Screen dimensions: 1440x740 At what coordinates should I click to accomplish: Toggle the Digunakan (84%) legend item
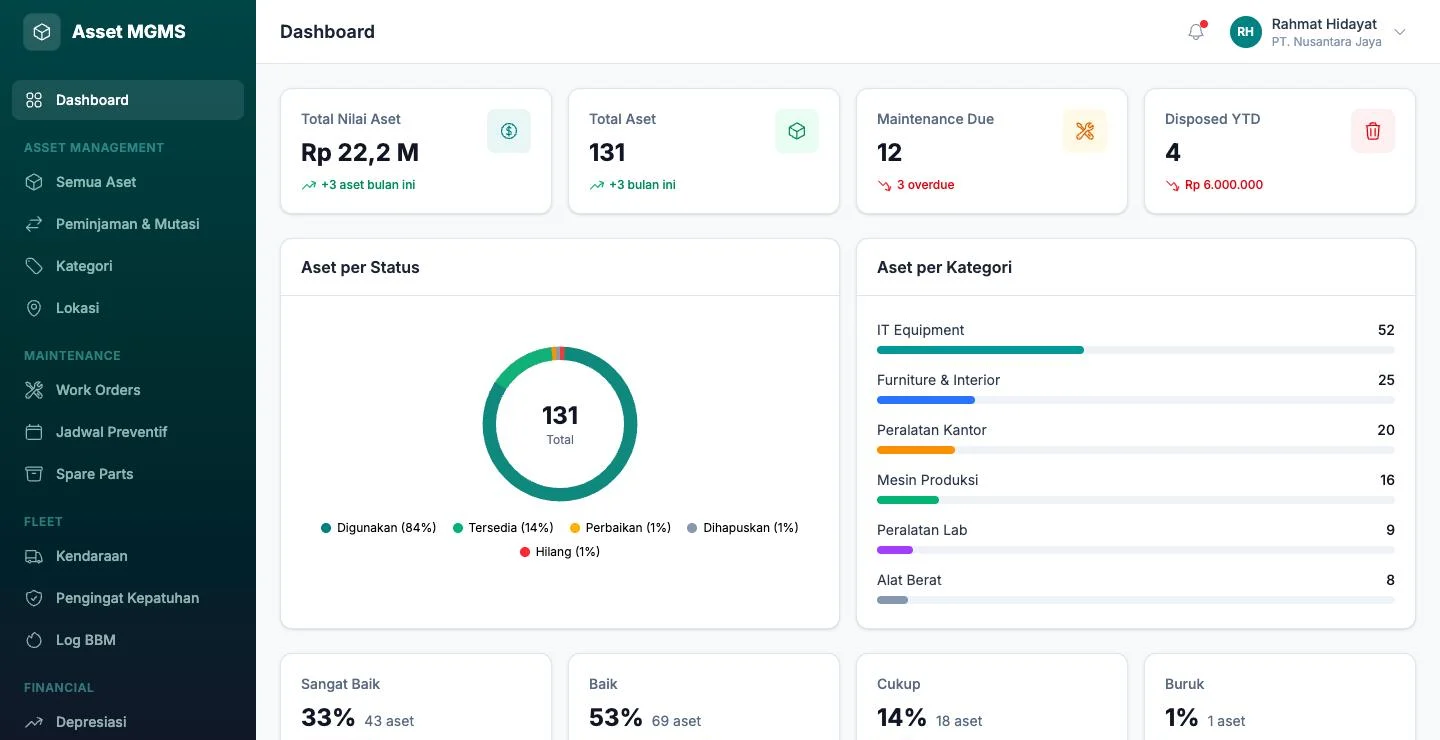tap(379, 528)
